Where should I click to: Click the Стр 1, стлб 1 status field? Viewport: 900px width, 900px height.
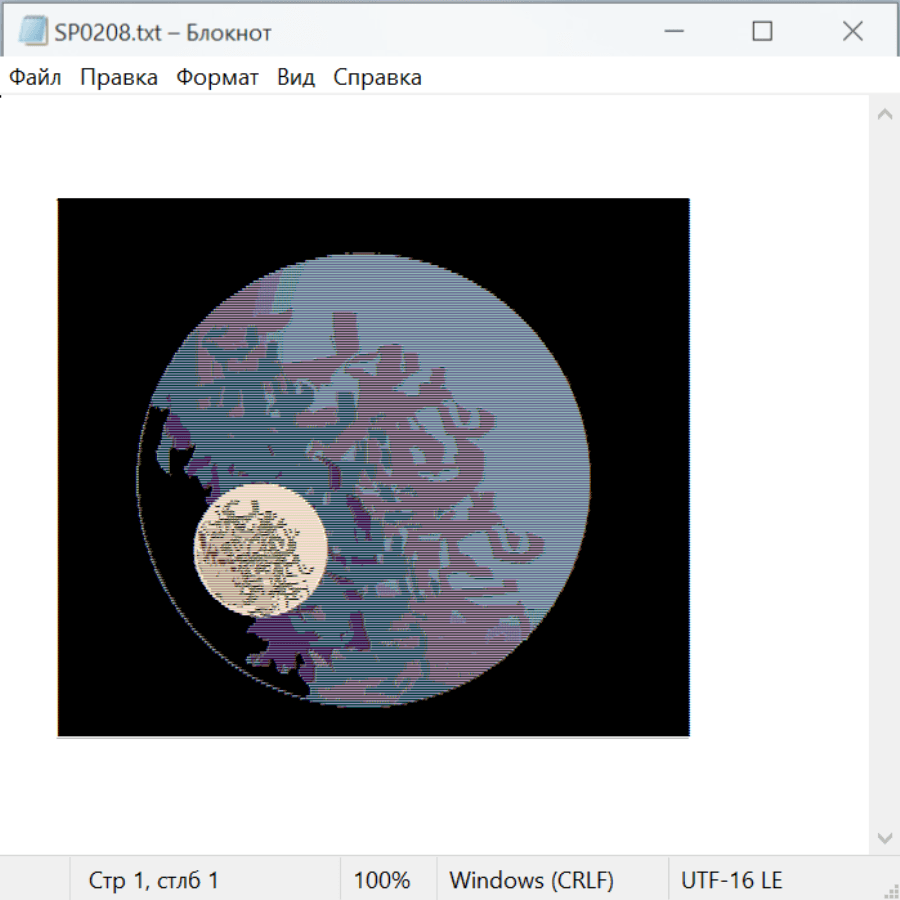(153, 881)
